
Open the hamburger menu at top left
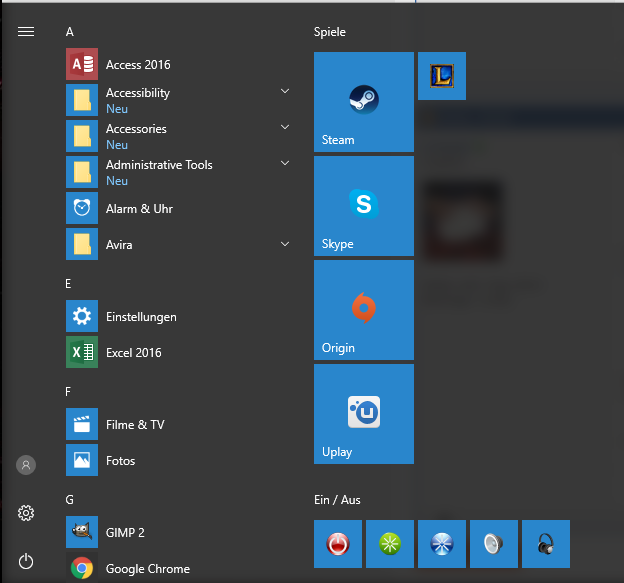point(26,31)
